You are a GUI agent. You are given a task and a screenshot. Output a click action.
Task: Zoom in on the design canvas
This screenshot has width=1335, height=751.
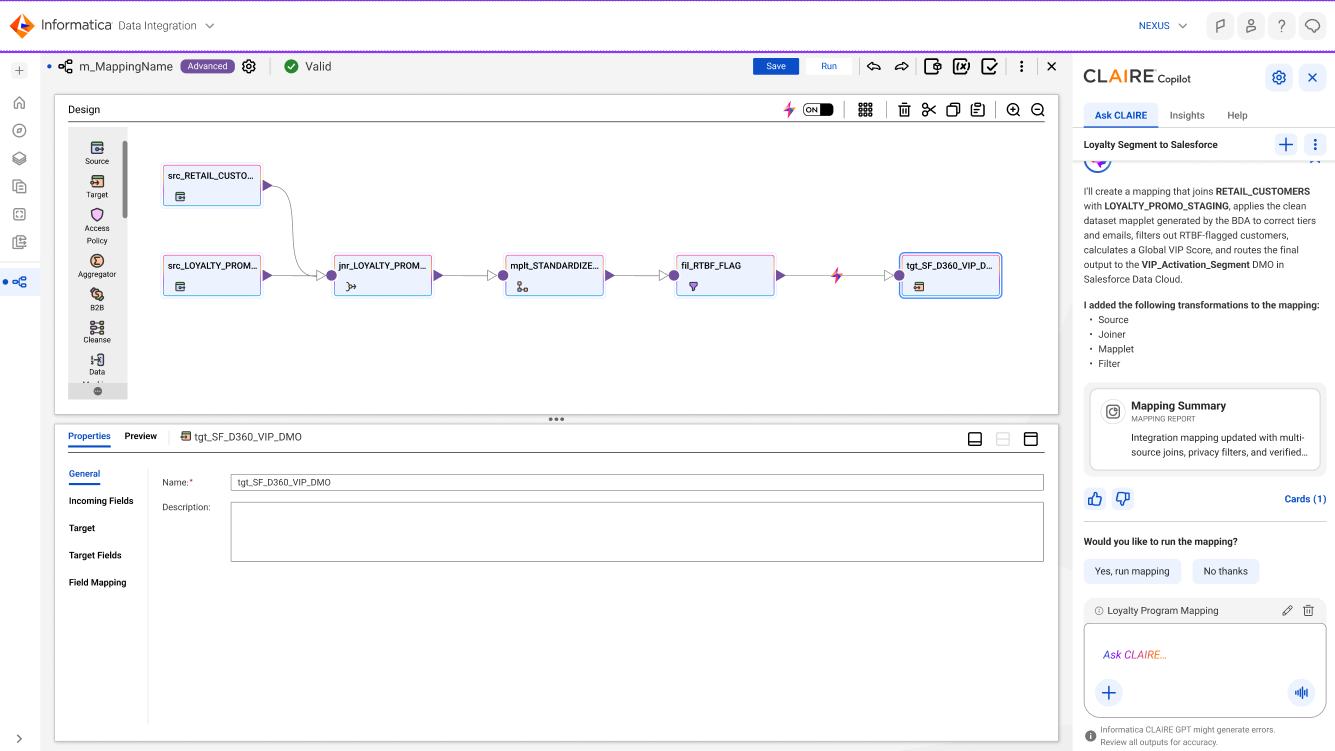coord(1013,110)
